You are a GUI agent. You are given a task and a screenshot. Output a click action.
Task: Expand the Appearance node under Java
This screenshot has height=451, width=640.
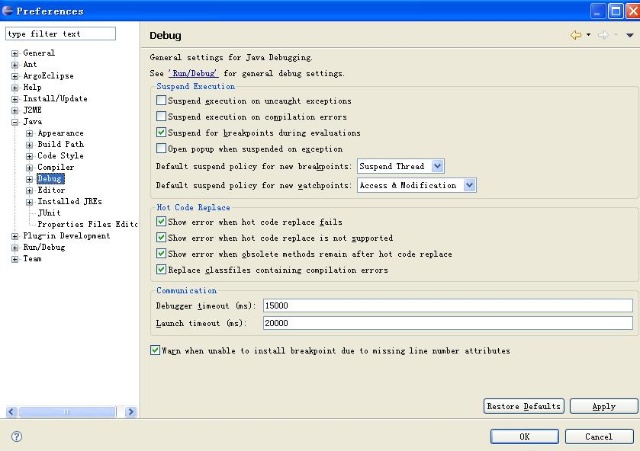pos(29,133)
